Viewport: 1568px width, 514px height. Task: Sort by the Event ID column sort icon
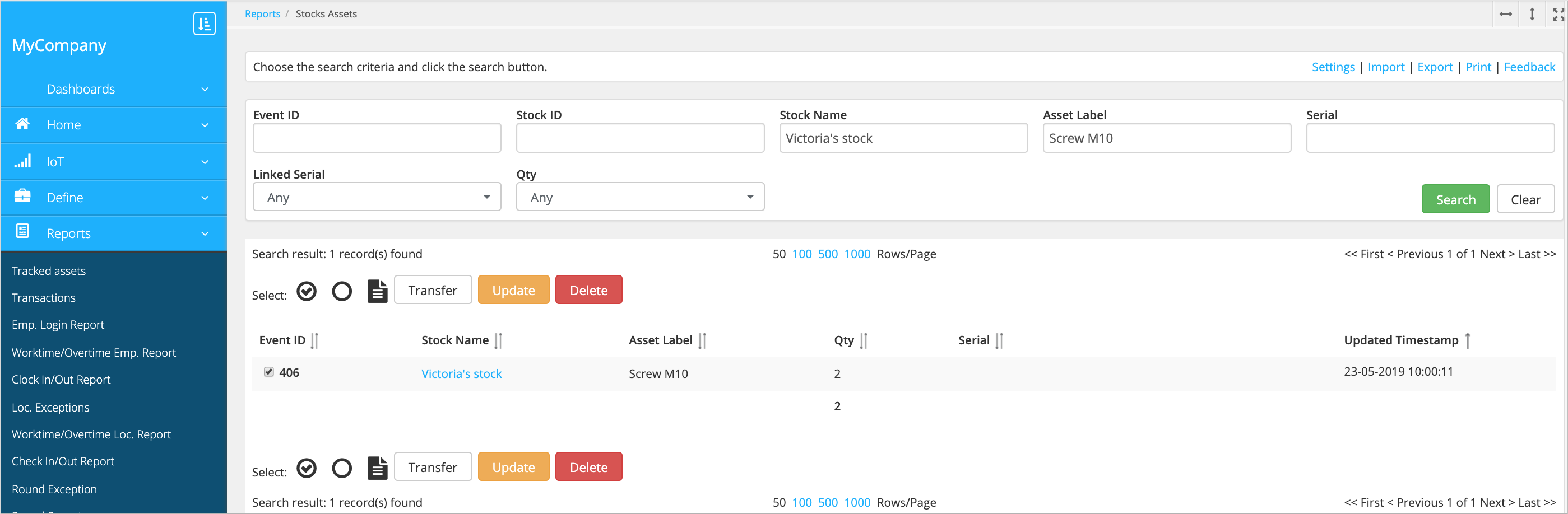tap(315, 340)
